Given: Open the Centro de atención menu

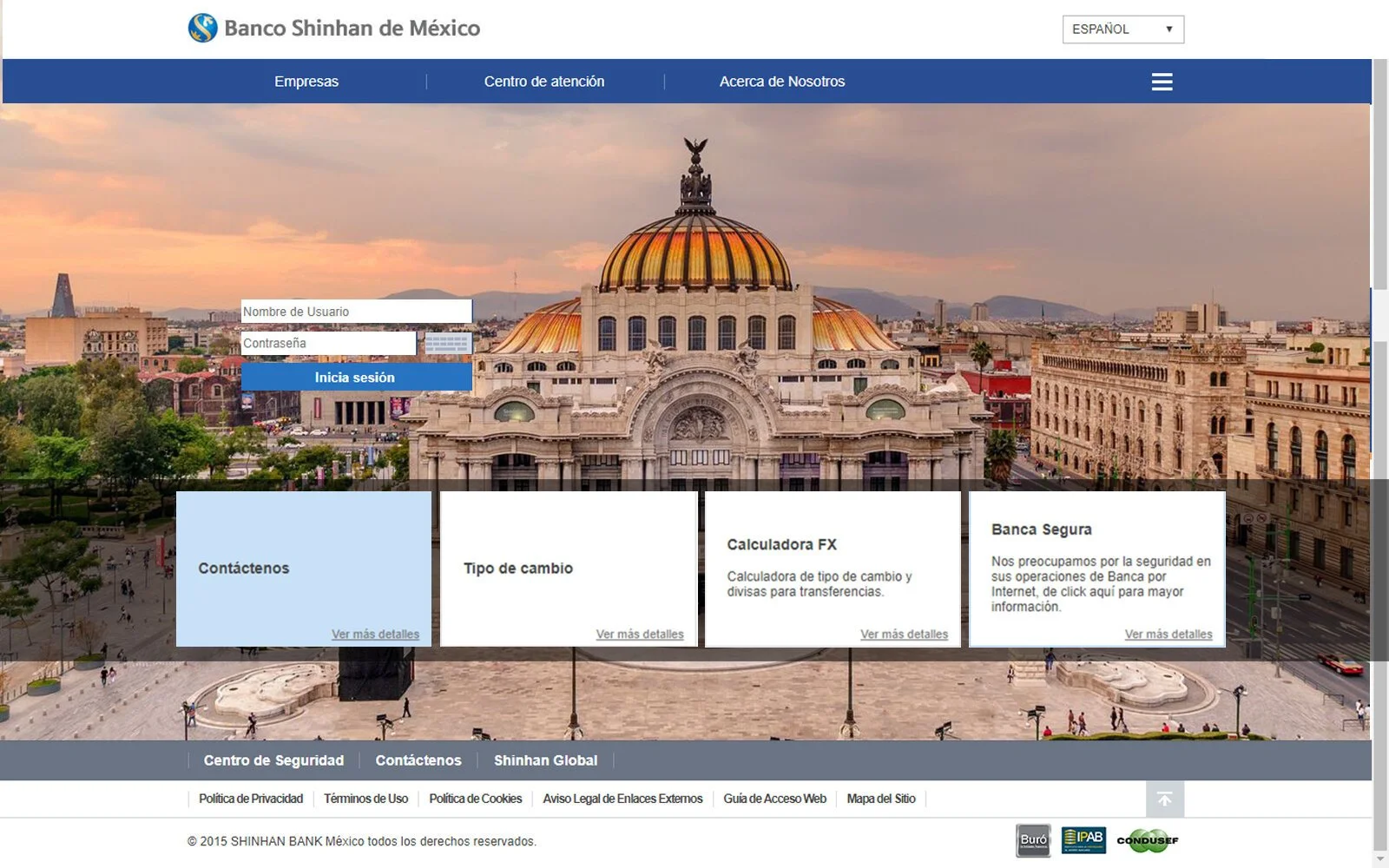Looking at the screenshot, I should (544, 82).
